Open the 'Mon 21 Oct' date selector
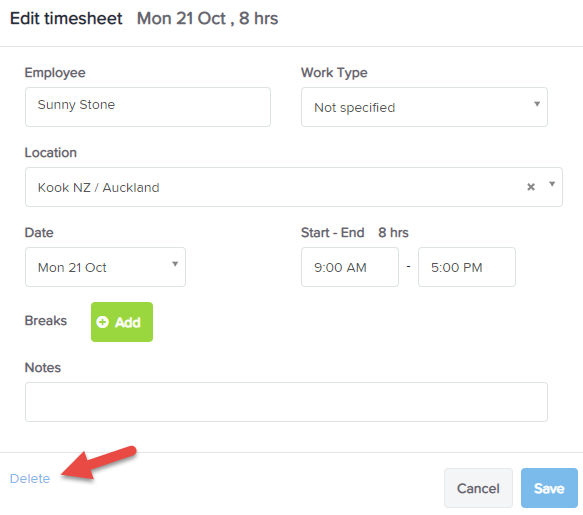The height and width of the screenshot is (515, 583). point(105,267)
